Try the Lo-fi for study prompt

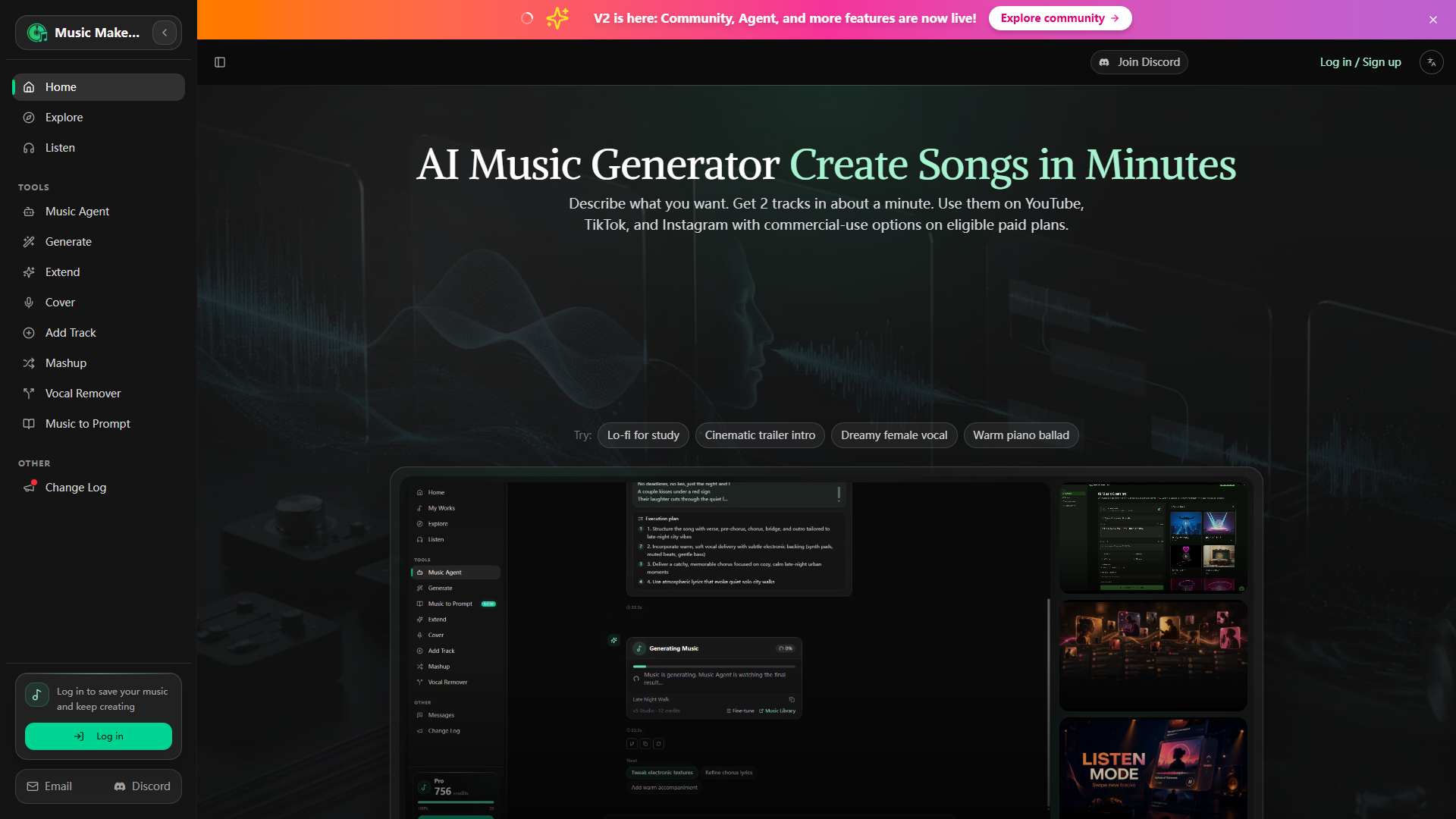pos(643,435)
